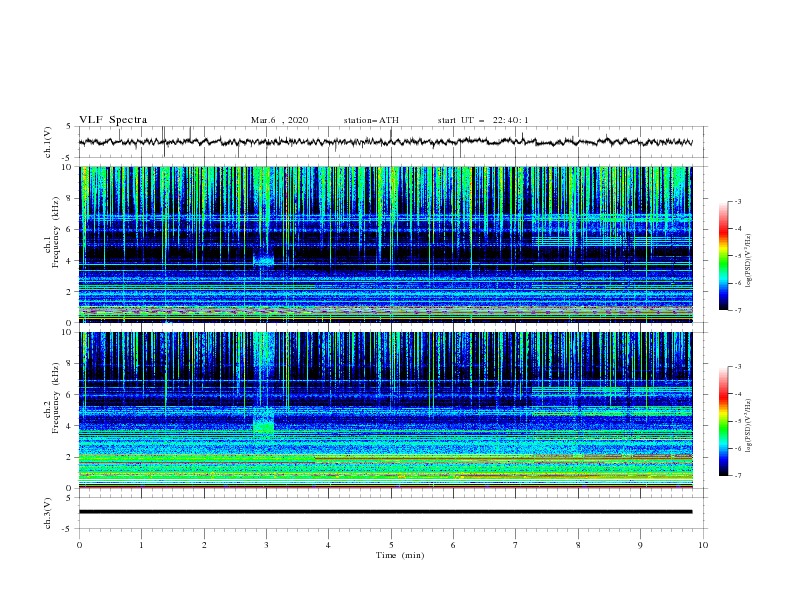The width and height of the screenshot is (792, 612).
Task: Click the "VLF Spectra" plot title
Action: [x=113, y=120]
